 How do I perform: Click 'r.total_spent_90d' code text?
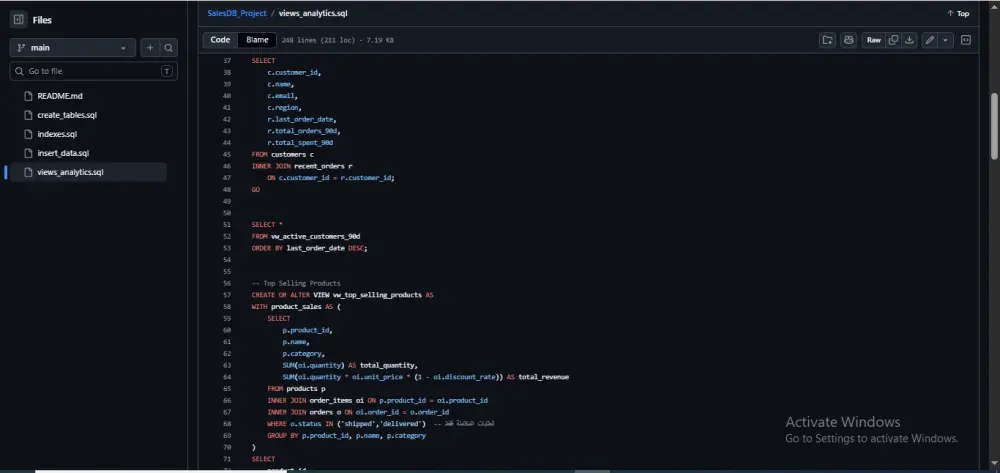tap(300, 143)
